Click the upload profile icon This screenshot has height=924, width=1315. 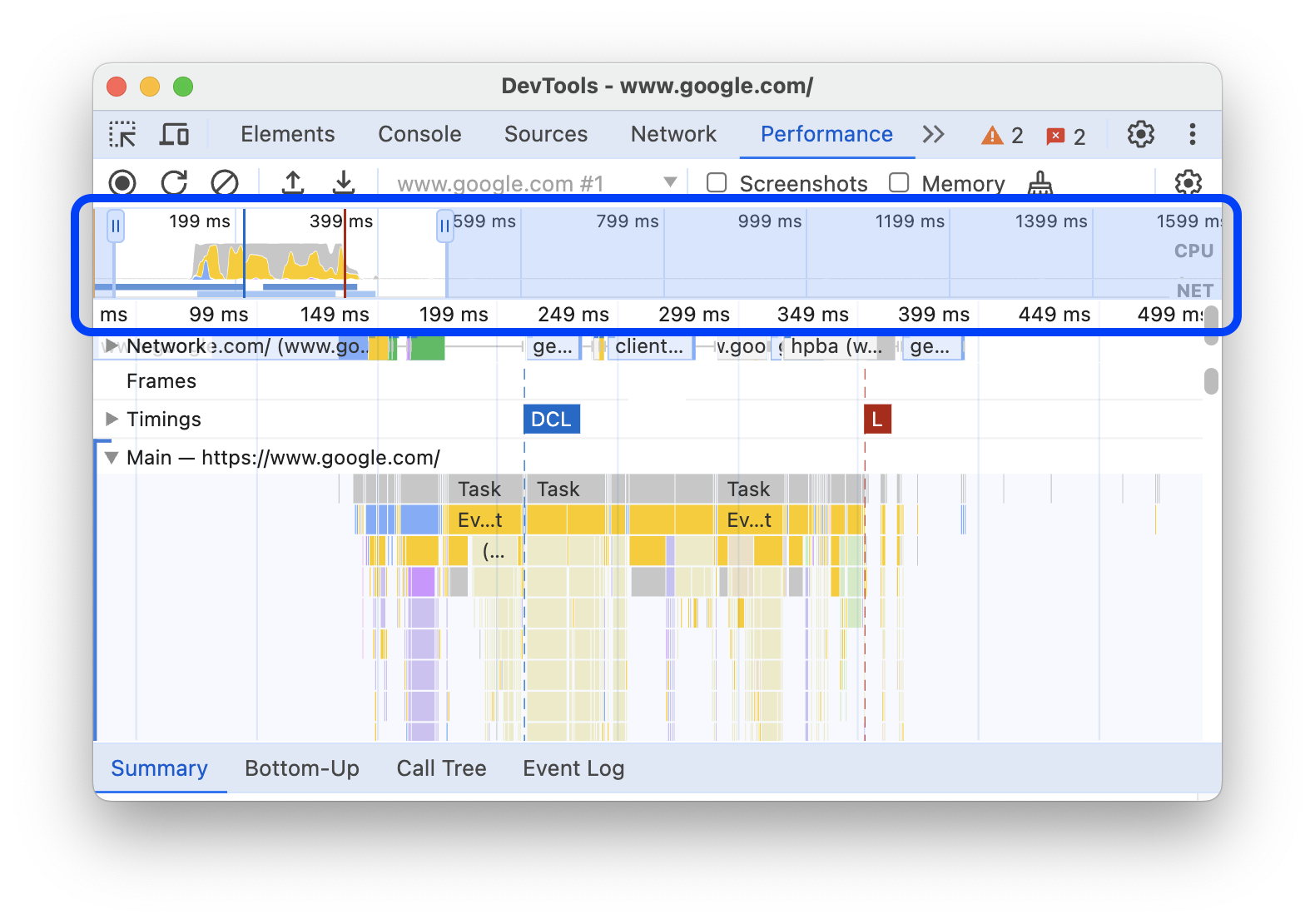tap(293, 183)
